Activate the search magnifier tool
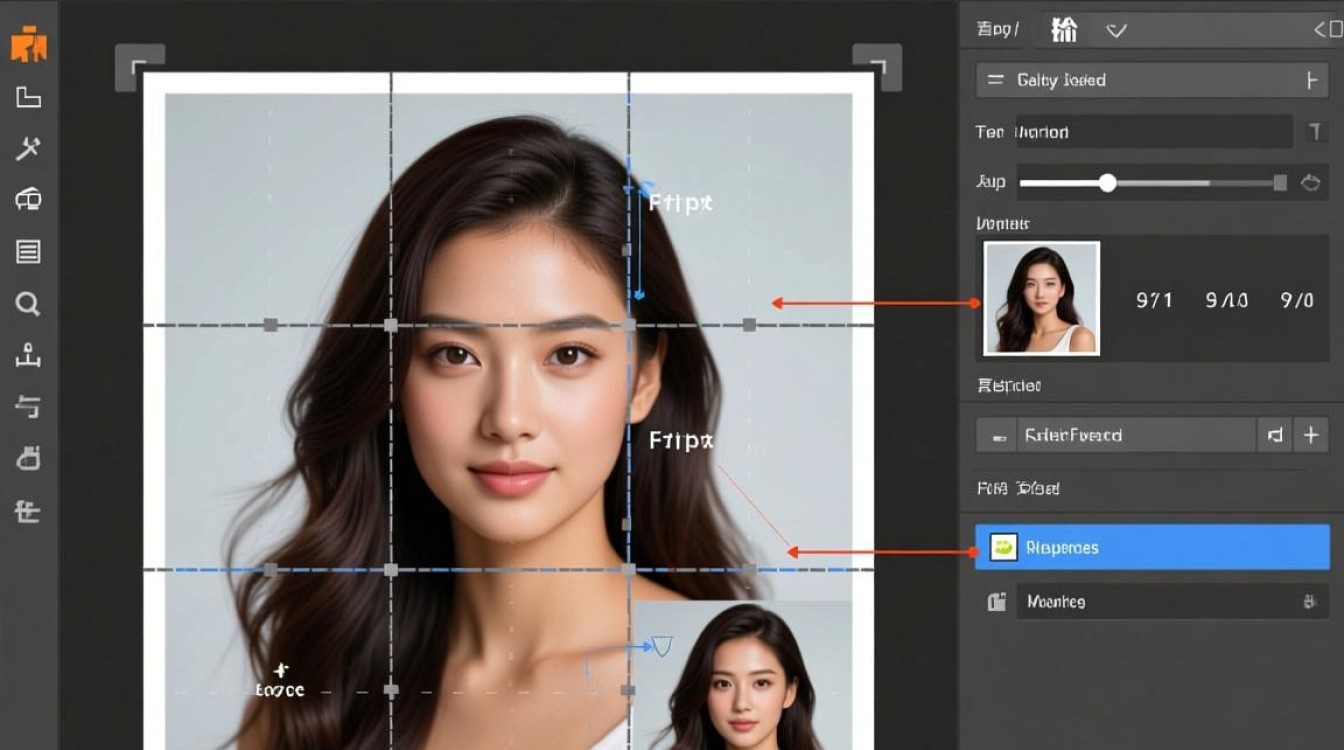Screen dimensions: 1344x750 [27, 305]
